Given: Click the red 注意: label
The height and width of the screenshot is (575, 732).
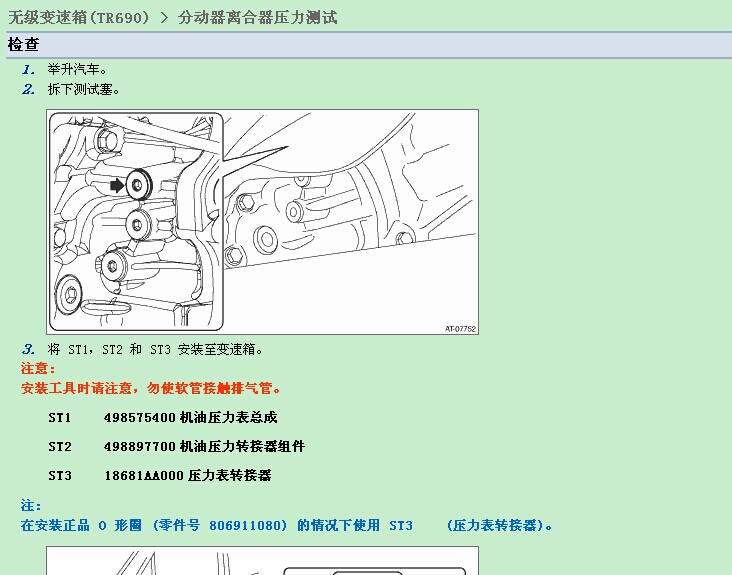Looking at the screenshot, I should pyautogui.click(x=38, y=368).
